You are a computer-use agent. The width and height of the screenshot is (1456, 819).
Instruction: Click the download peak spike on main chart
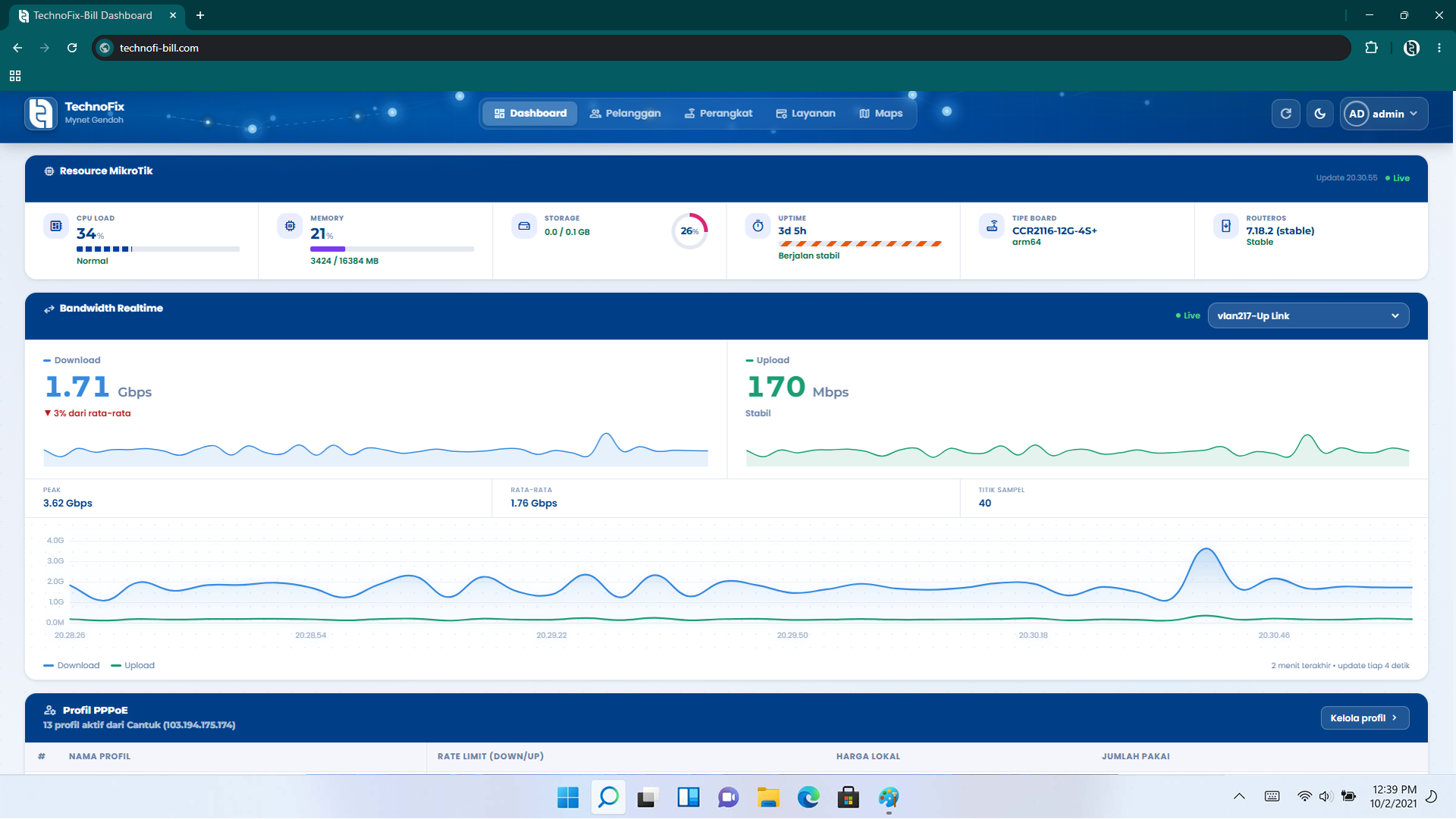1206,550
